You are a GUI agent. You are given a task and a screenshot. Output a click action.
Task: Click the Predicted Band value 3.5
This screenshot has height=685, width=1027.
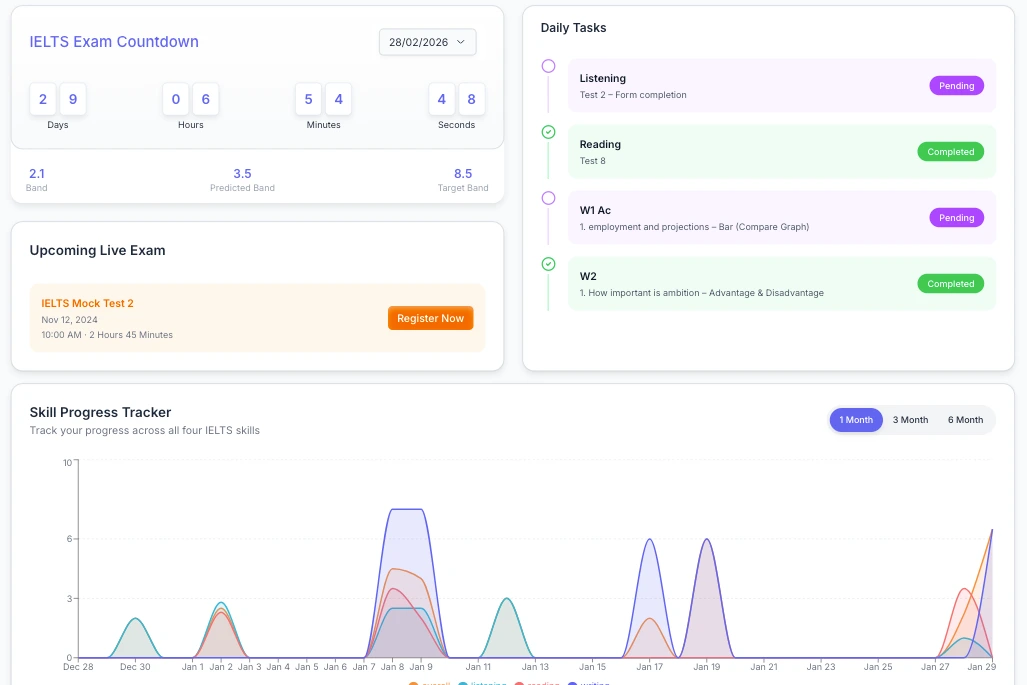click(x=242, y=173)
